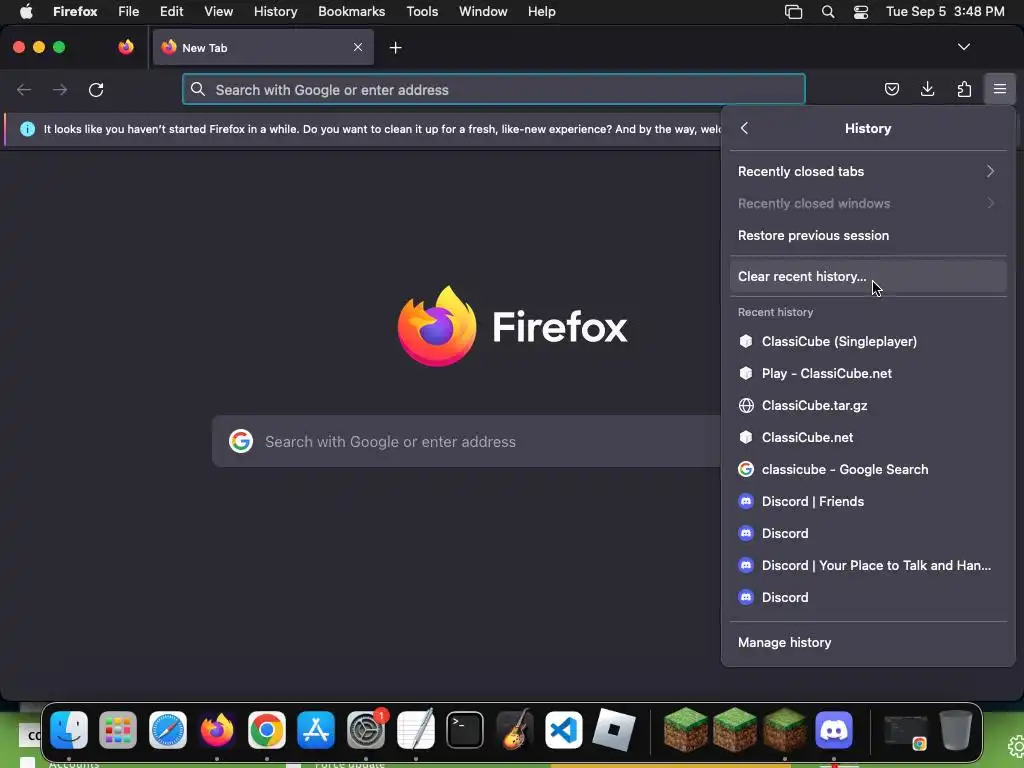Go back from the History panel
This screenshot has width=1024, height=768.
(744, 128)
